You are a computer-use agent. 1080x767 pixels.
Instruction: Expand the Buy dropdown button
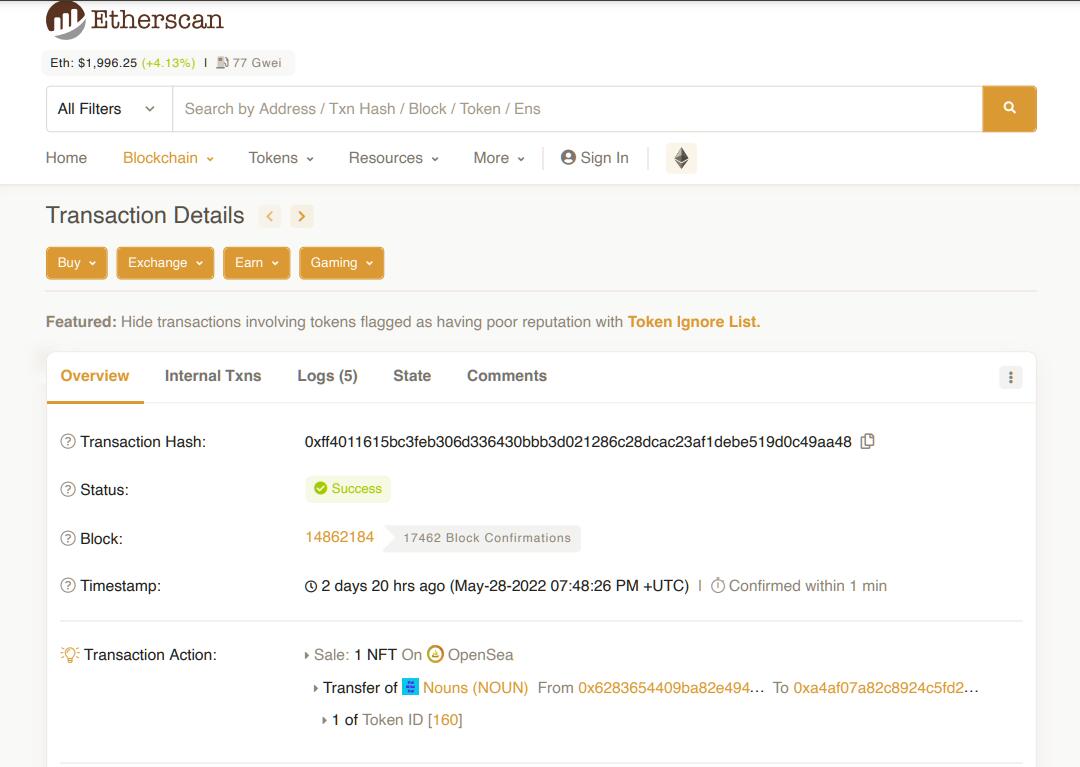click(77, 263)
